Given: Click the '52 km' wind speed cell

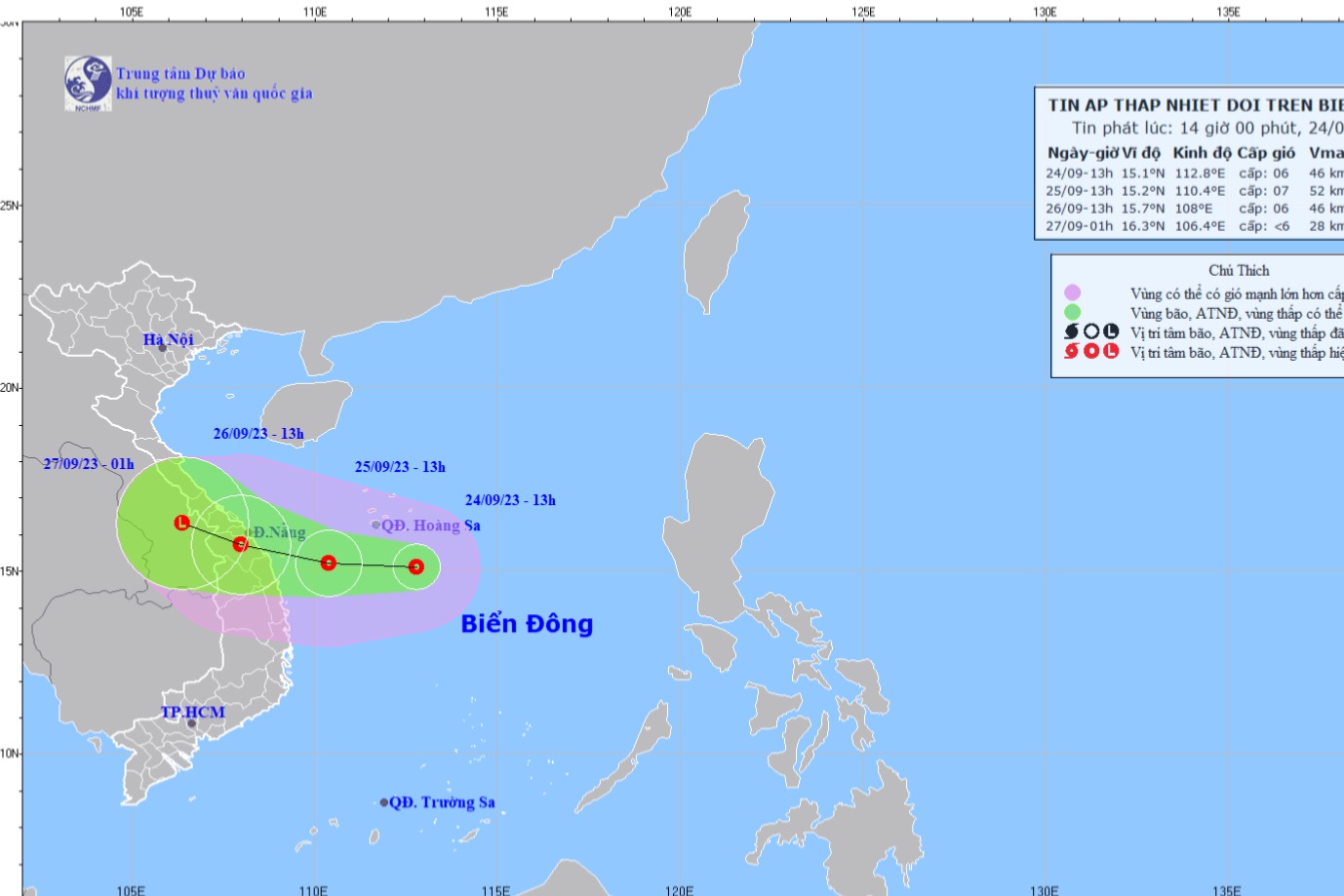Looking at the screenshot, I should (1326, 191).
